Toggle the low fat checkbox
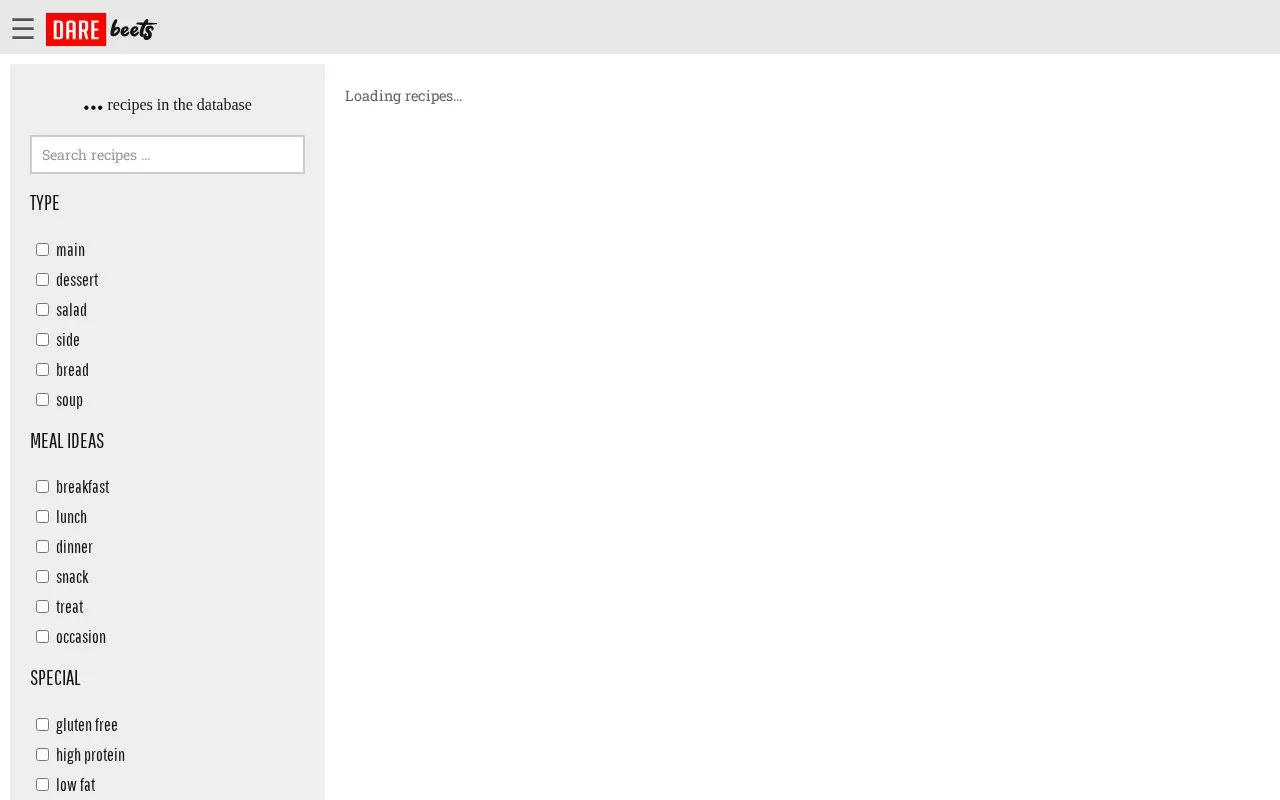Image resolution: width=1280 pixels, height=800 pixels. [x=42, y=784]
